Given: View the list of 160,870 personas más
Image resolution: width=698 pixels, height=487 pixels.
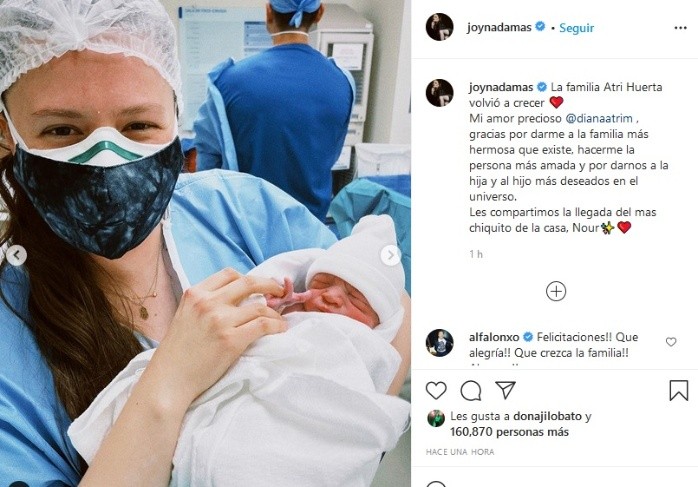Looking at the screenshot, I should pos(509,432).
